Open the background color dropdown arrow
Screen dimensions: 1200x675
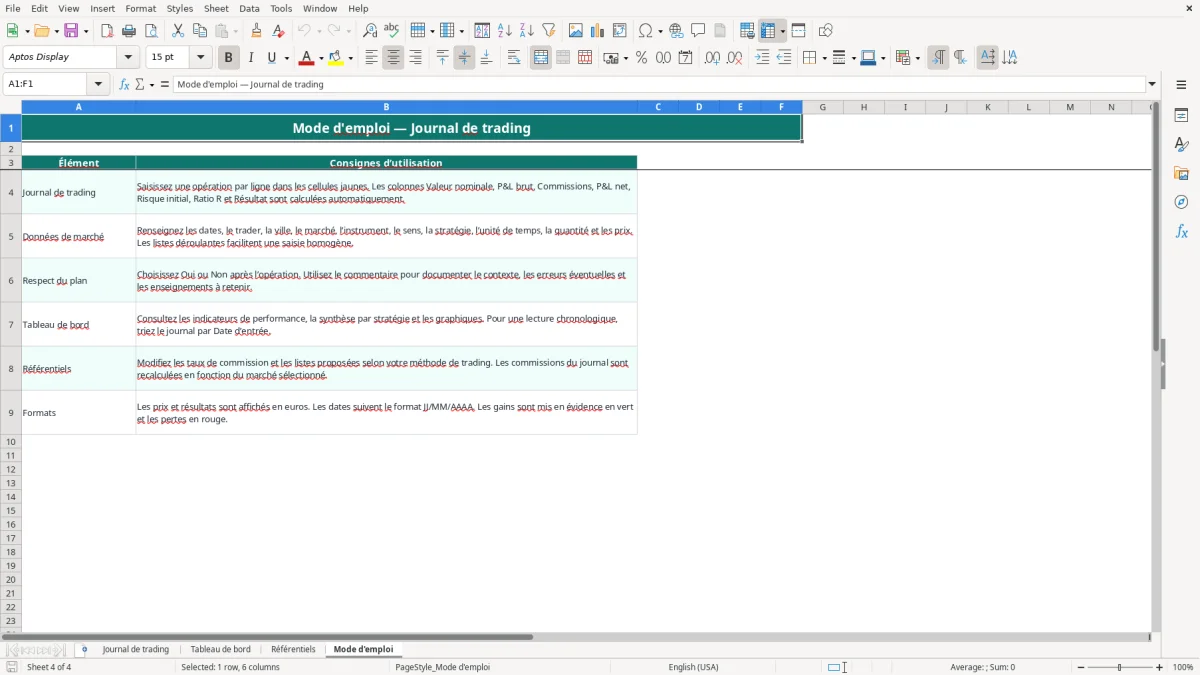coord(351,58)
